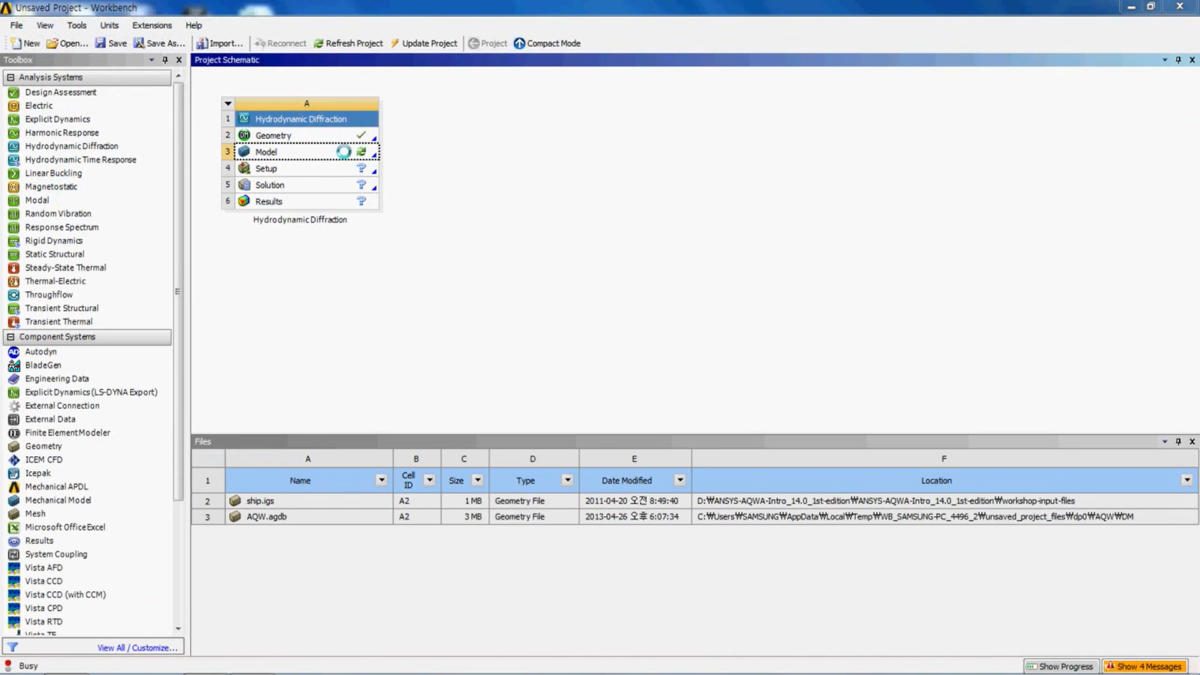Select the BladeGen component system

coord(43,365)
